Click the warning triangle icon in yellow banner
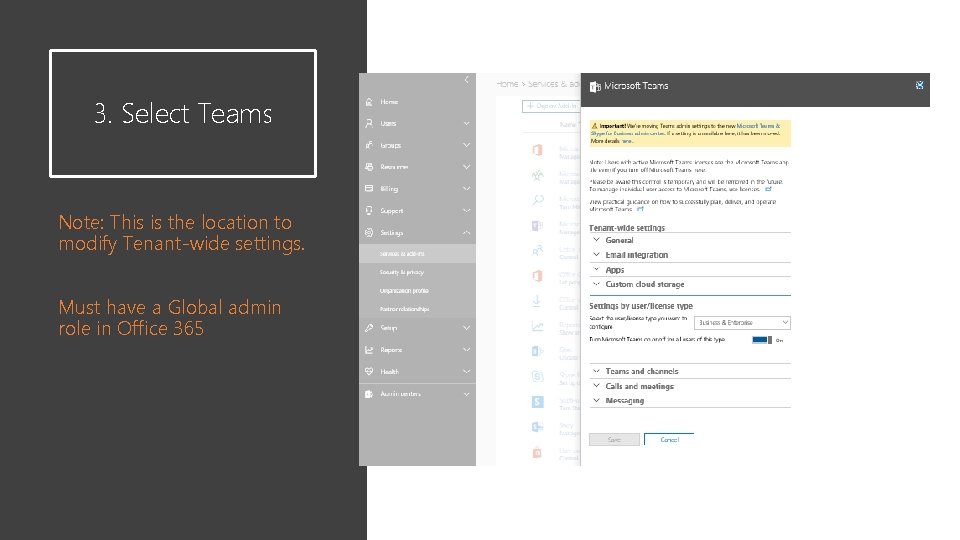Viewport: 960px width, 540px height. (594, 126)
